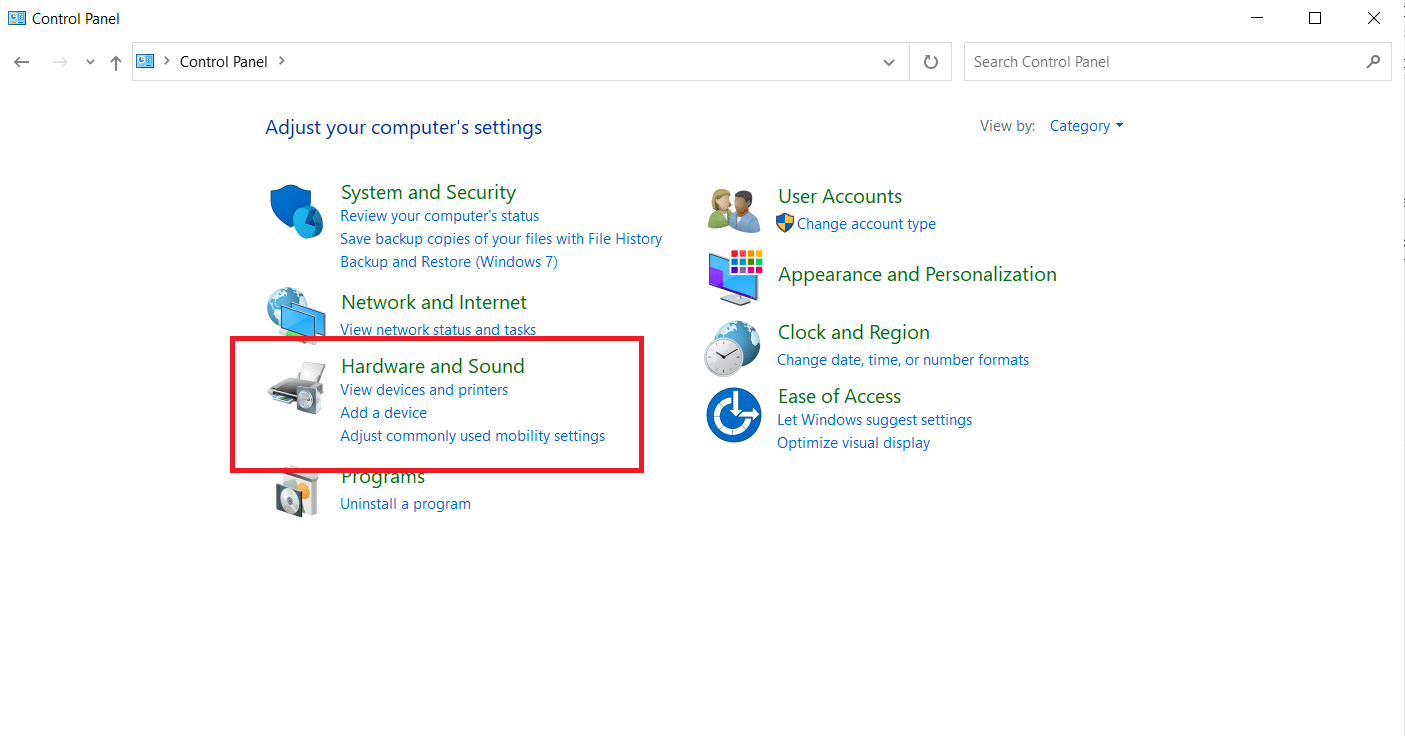This screenshot has height=736, width=1405.
Task: Open the Hardware and Sound heading
Action: [433, 366]
